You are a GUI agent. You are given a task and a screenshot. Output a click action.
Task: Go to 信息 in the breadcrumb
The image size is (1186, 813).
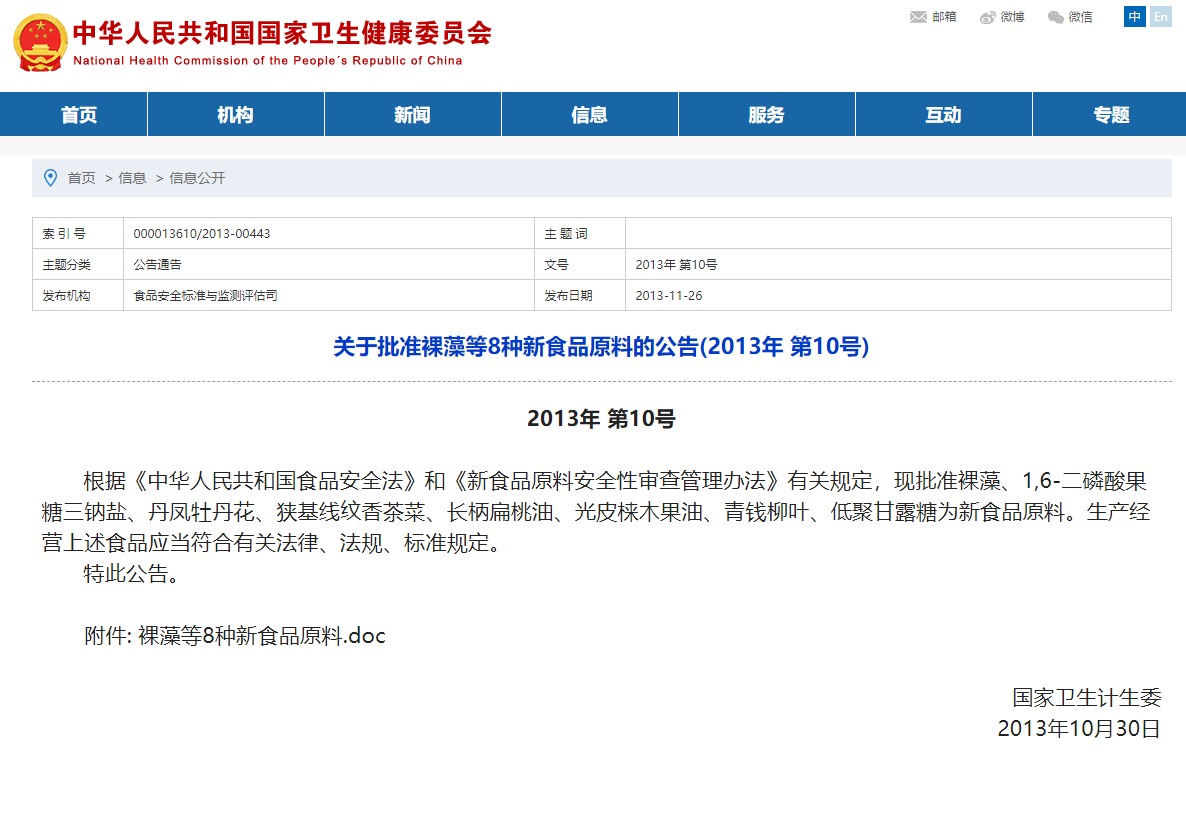point(132,178)
